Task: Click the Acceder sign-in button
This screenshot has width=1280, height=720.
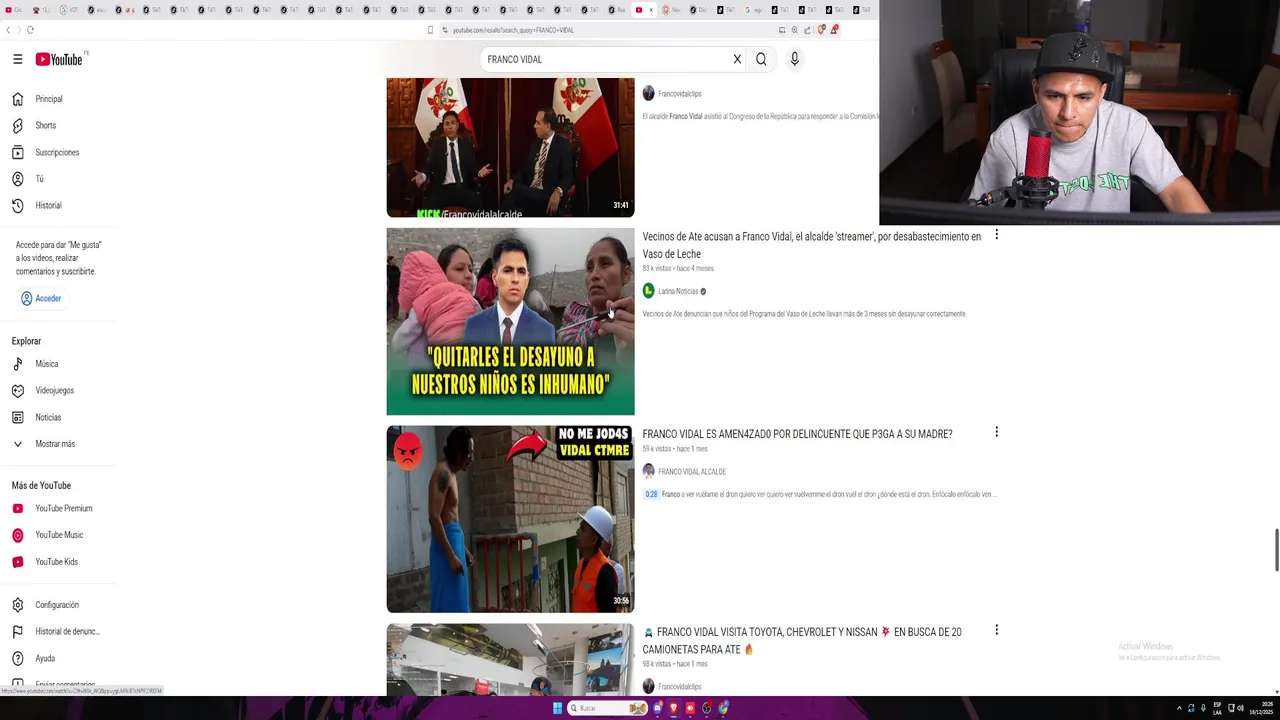Action: point(41,298)
